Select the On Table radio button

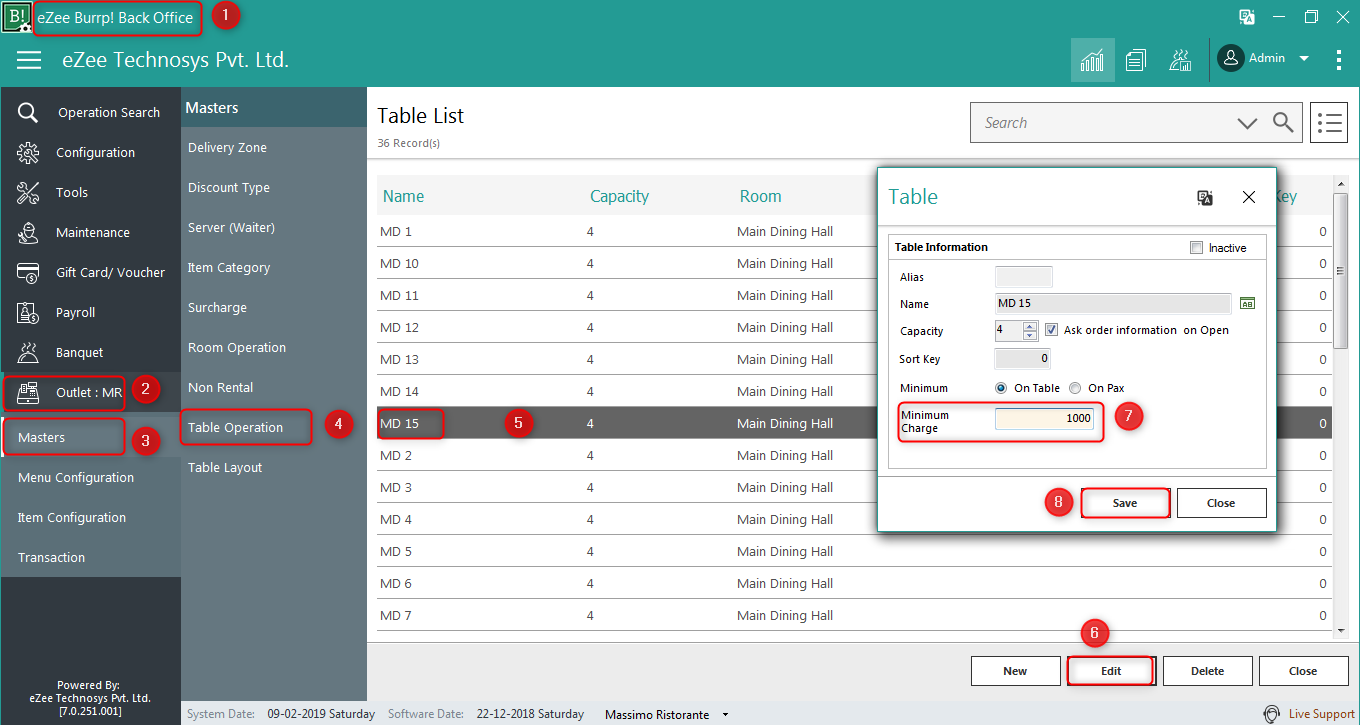1001,388
